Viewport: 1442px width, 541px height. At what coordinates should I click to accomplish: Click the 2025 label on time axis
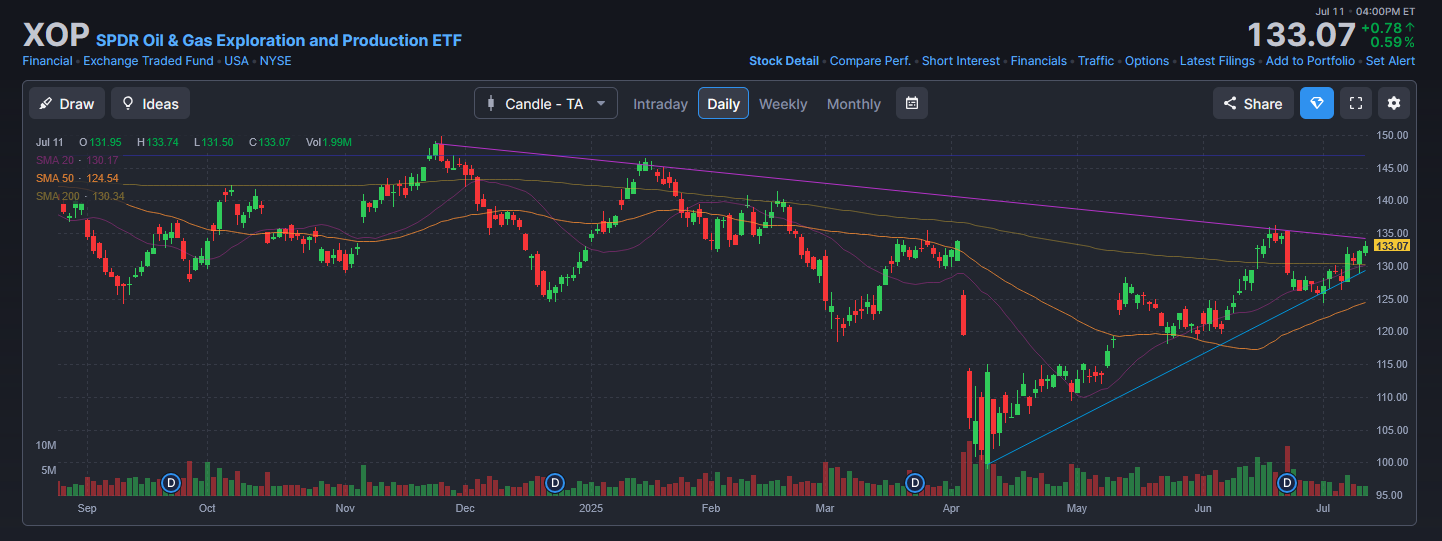click(x=593, y=508)
